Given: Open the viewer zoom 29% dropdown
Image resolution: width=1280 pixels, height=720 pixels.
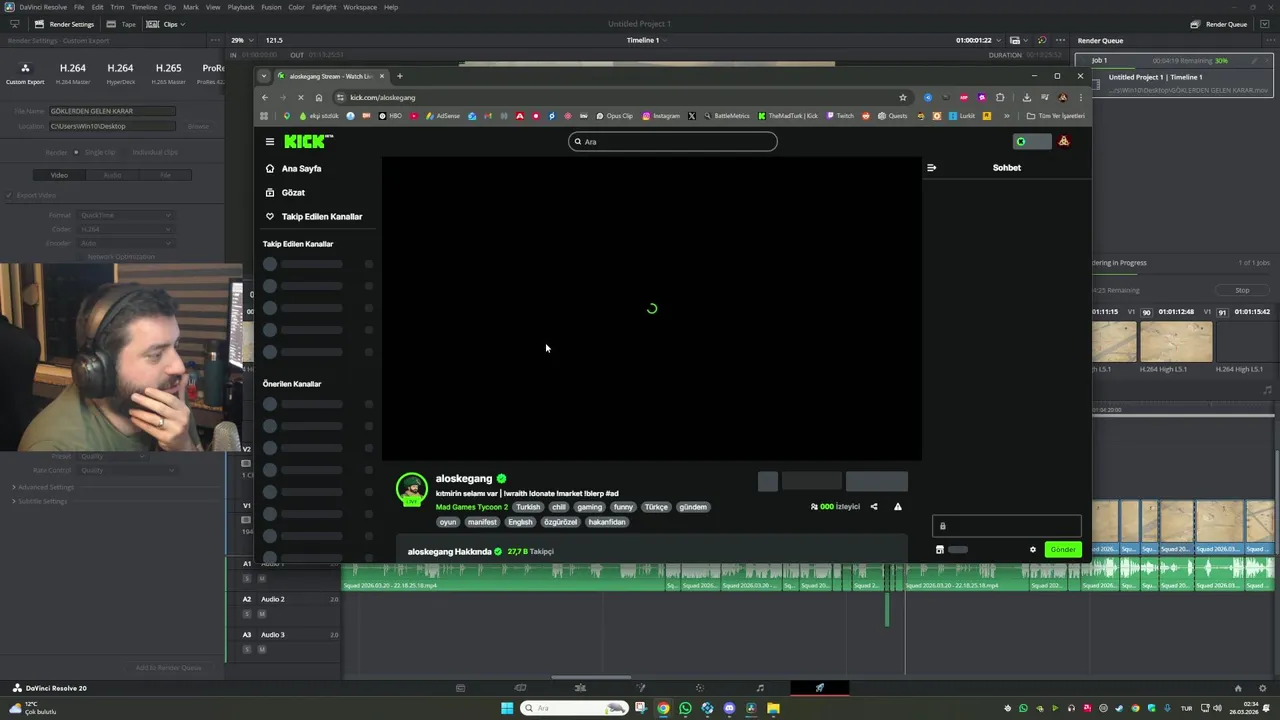Looking at the screenshot, I should pyautogui.click(x=240, y=40).
